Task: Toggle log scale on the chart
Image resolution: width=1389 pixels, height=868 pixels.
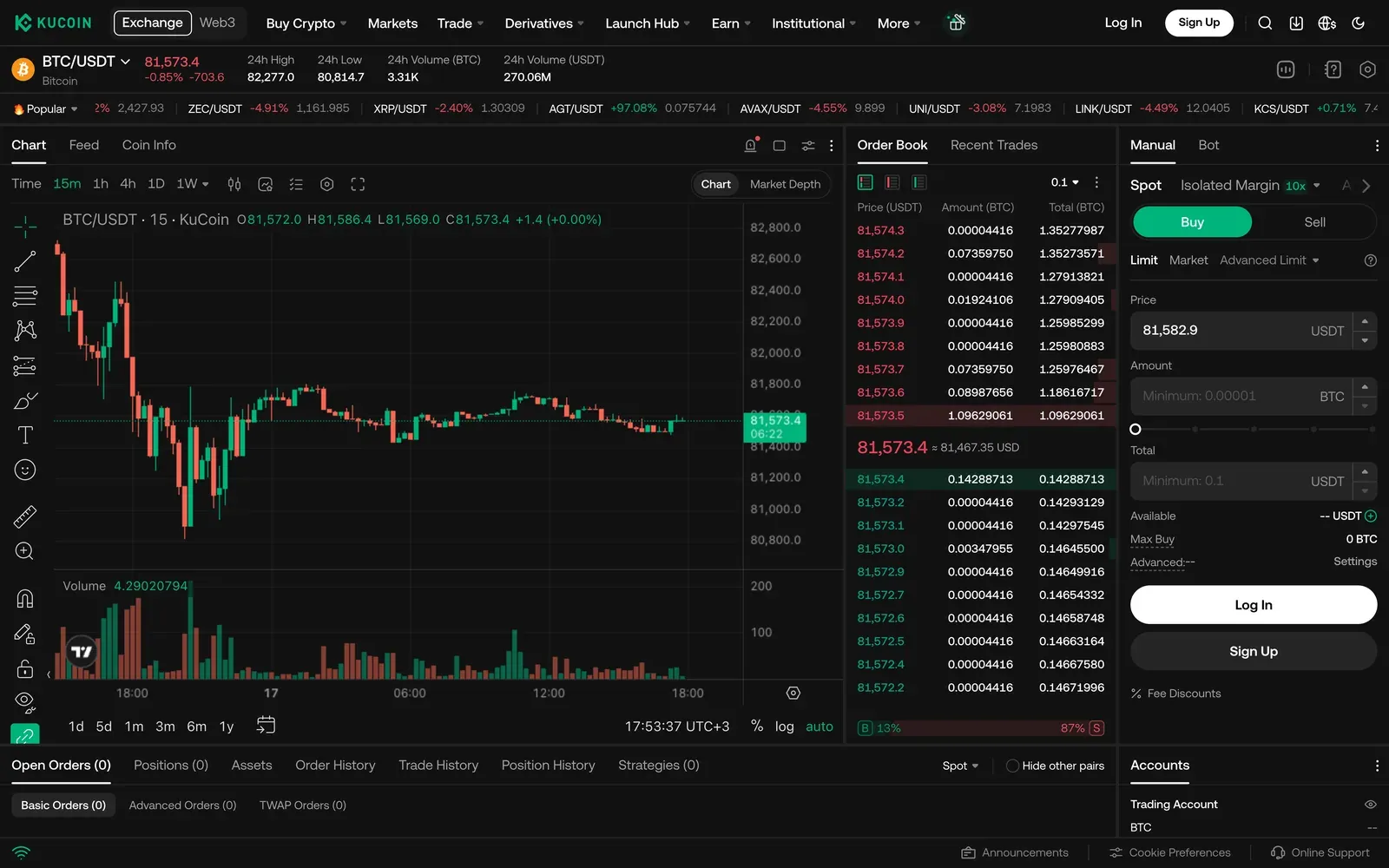Action: [784, 727]
